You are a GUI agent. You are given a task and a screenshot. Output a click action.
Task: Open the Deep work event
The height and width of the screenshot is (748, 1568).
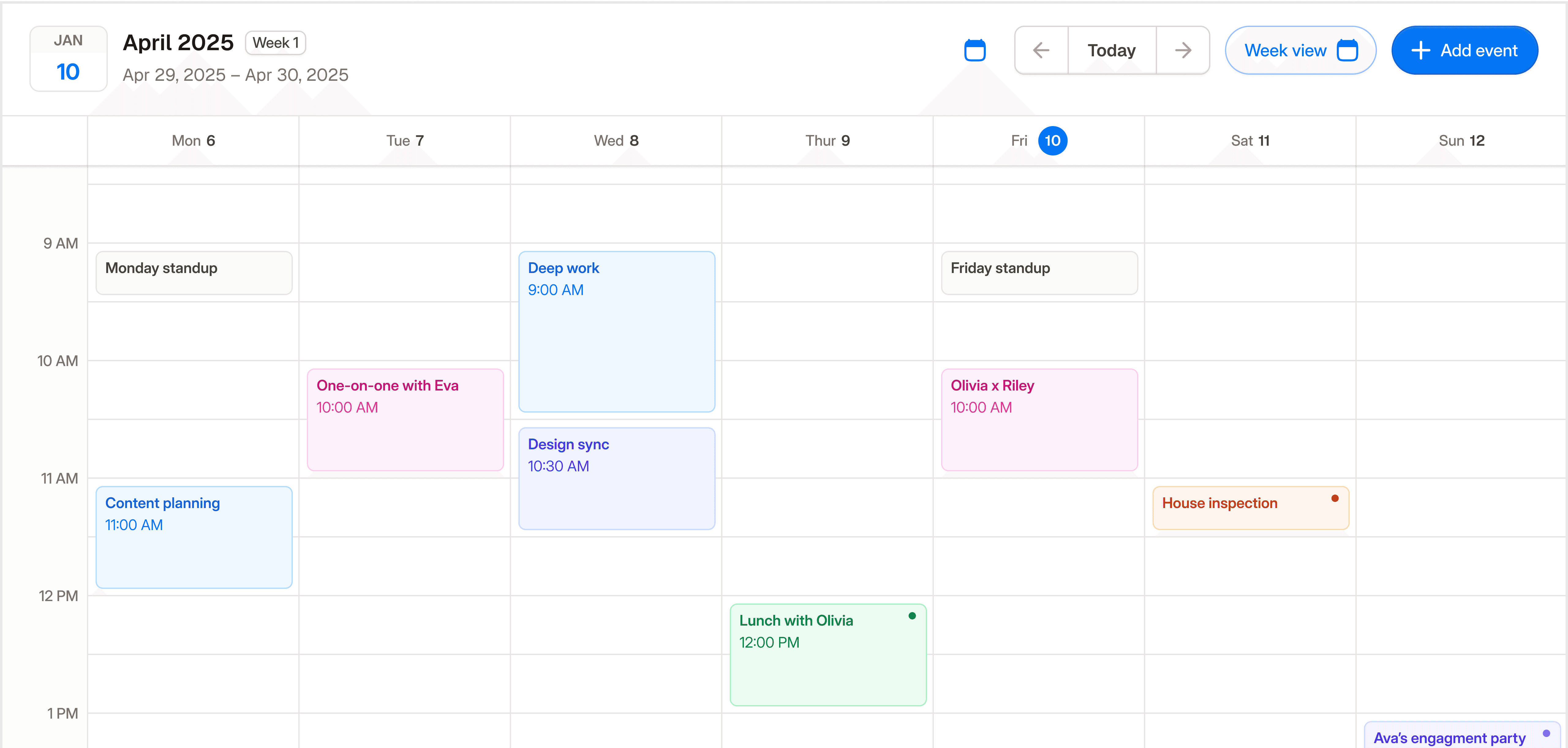[616, 331]
